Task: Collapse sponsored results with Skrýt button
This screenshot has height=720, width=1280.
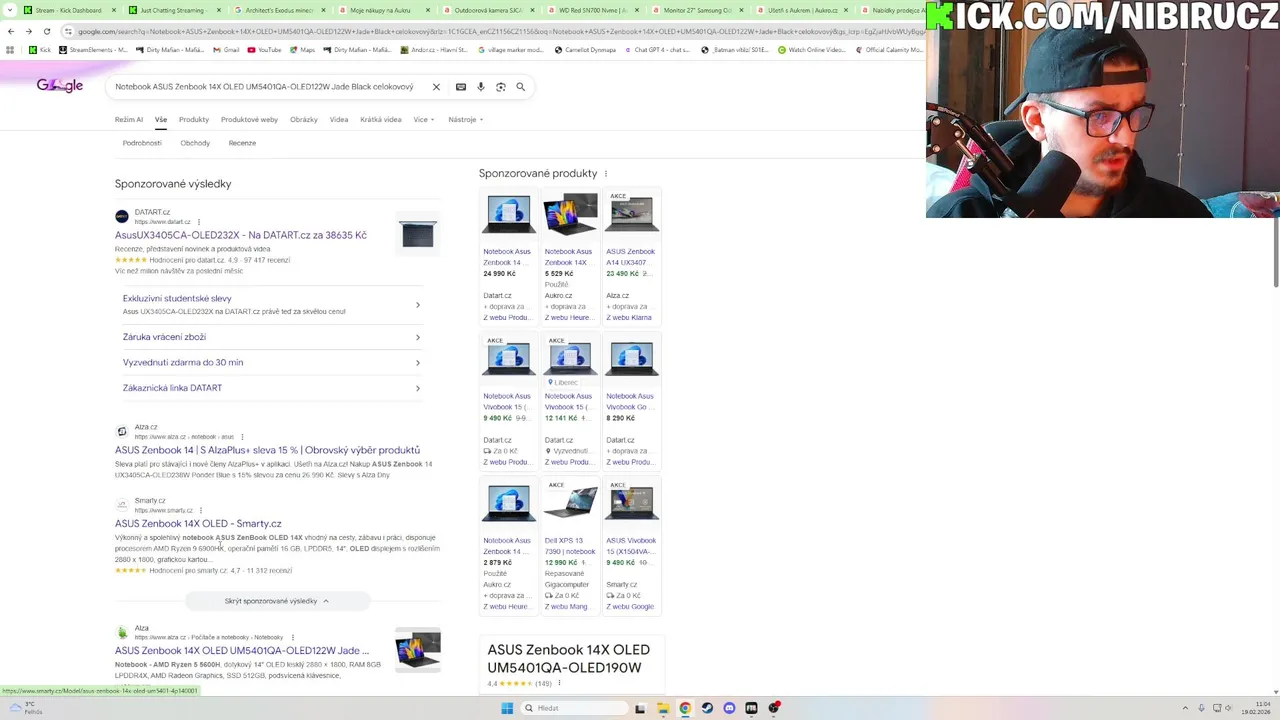Action: (x=277, y=601)
